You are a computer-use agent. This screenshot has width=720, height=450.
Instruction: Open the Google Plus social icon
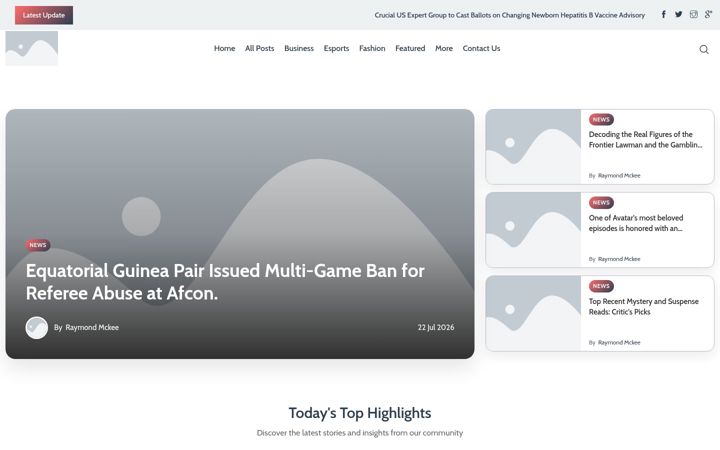pos(709,15)
